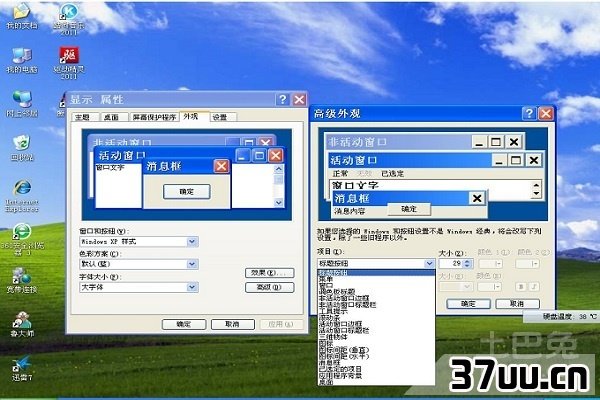Select the 我的电脑 desktop icon
The height and width of the screenshot is (400, 600).
tap(22, 60)
